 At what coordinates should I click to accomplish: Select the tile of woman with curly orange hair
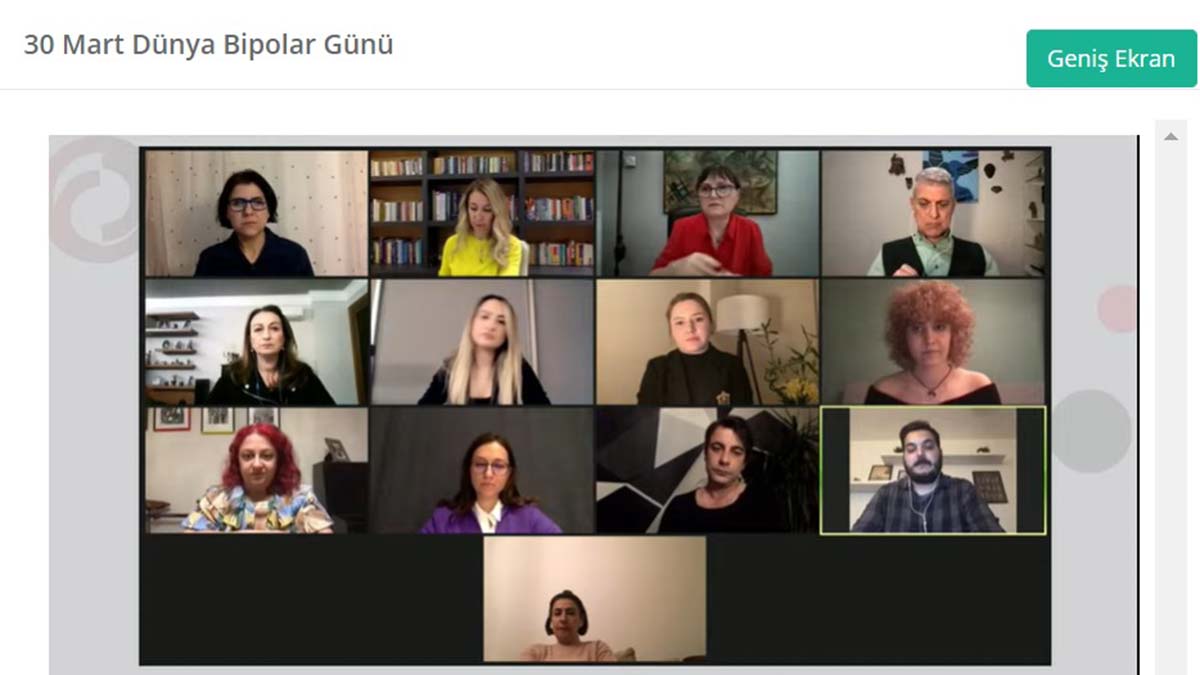coord(934,342)
